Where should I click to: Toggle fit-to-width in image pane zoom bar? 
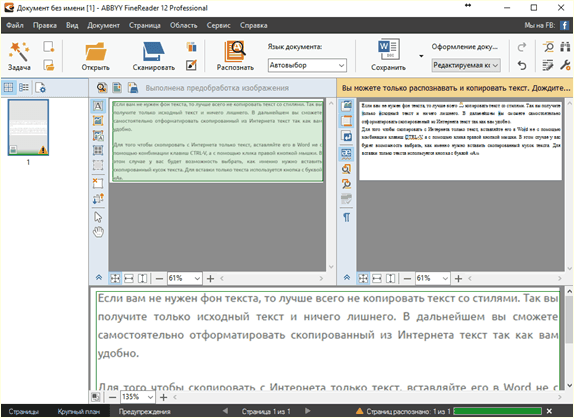(129, 279)
